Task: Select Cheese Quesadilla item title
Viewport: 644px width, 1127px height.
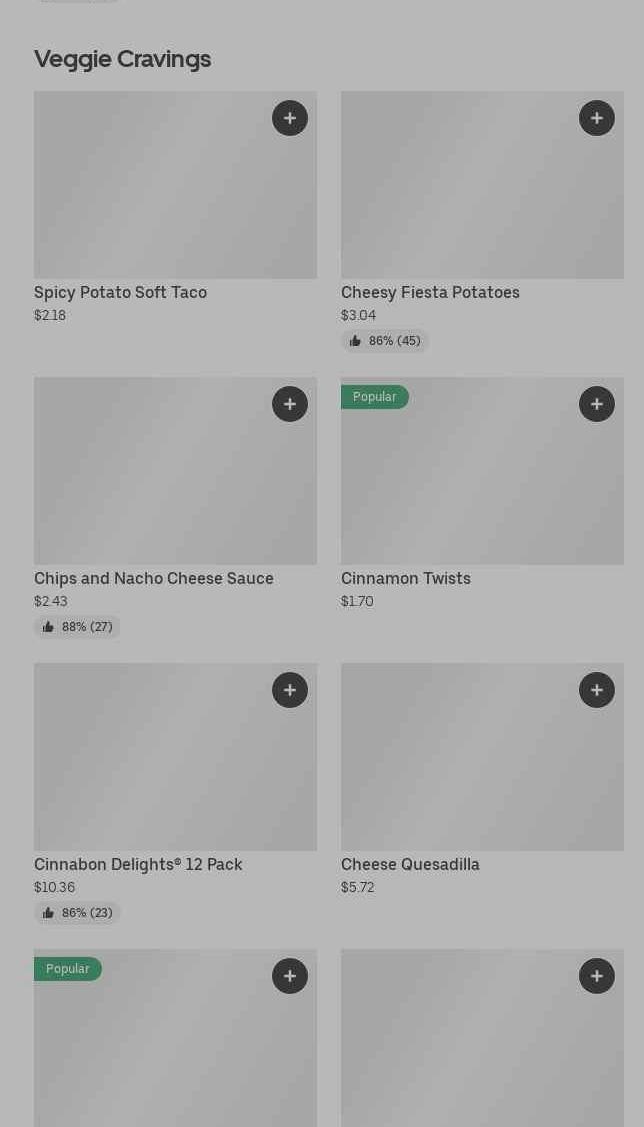Action: 410,864
